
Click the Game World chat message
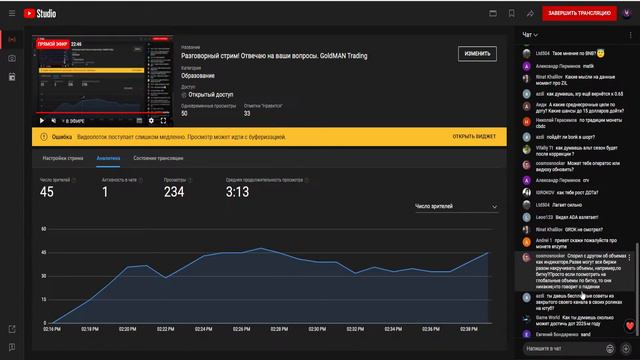tap(575, 320)
